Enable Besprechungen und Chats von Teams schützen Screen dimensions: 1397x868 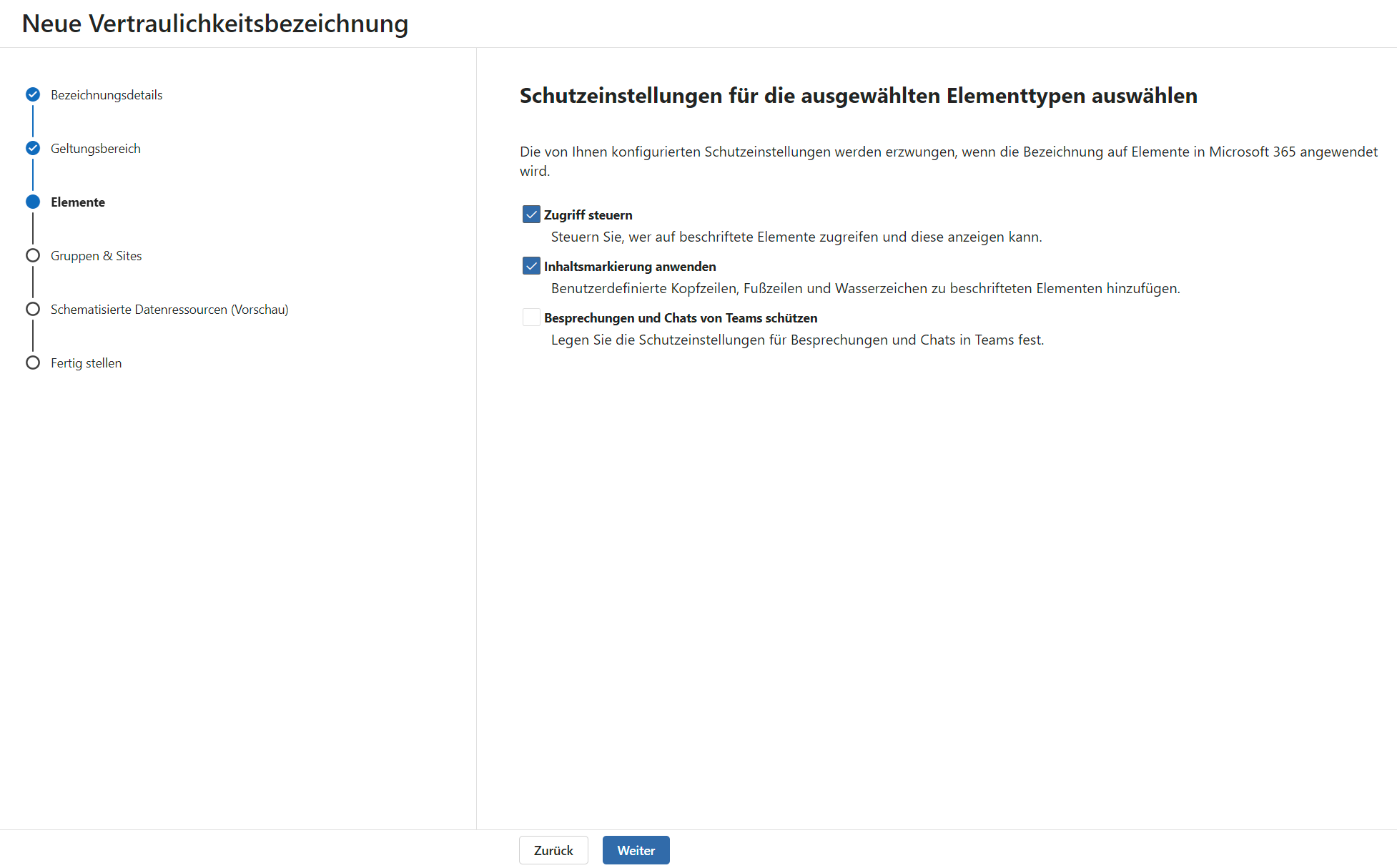click(x=531, y=317)
